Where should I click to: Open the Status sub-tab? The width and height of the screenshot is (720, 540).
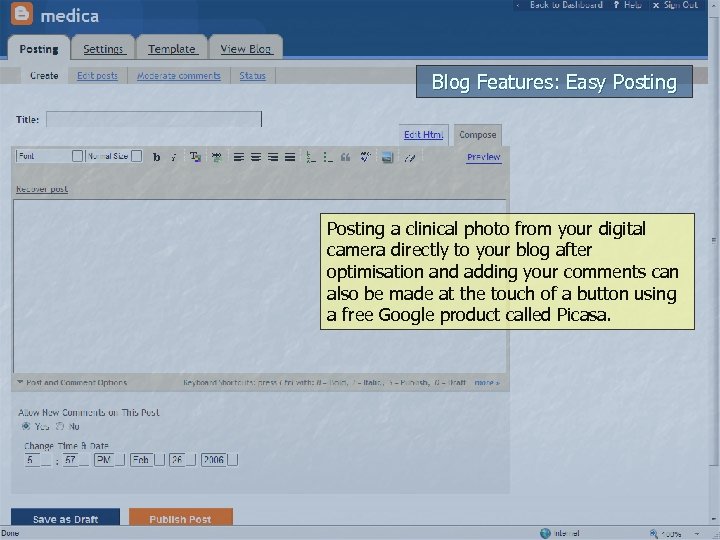[x=253, y=76]
